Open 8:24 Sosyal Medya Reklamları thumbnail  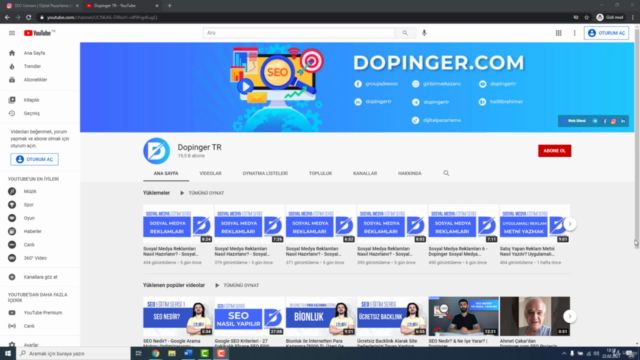(x=178, y=224)
